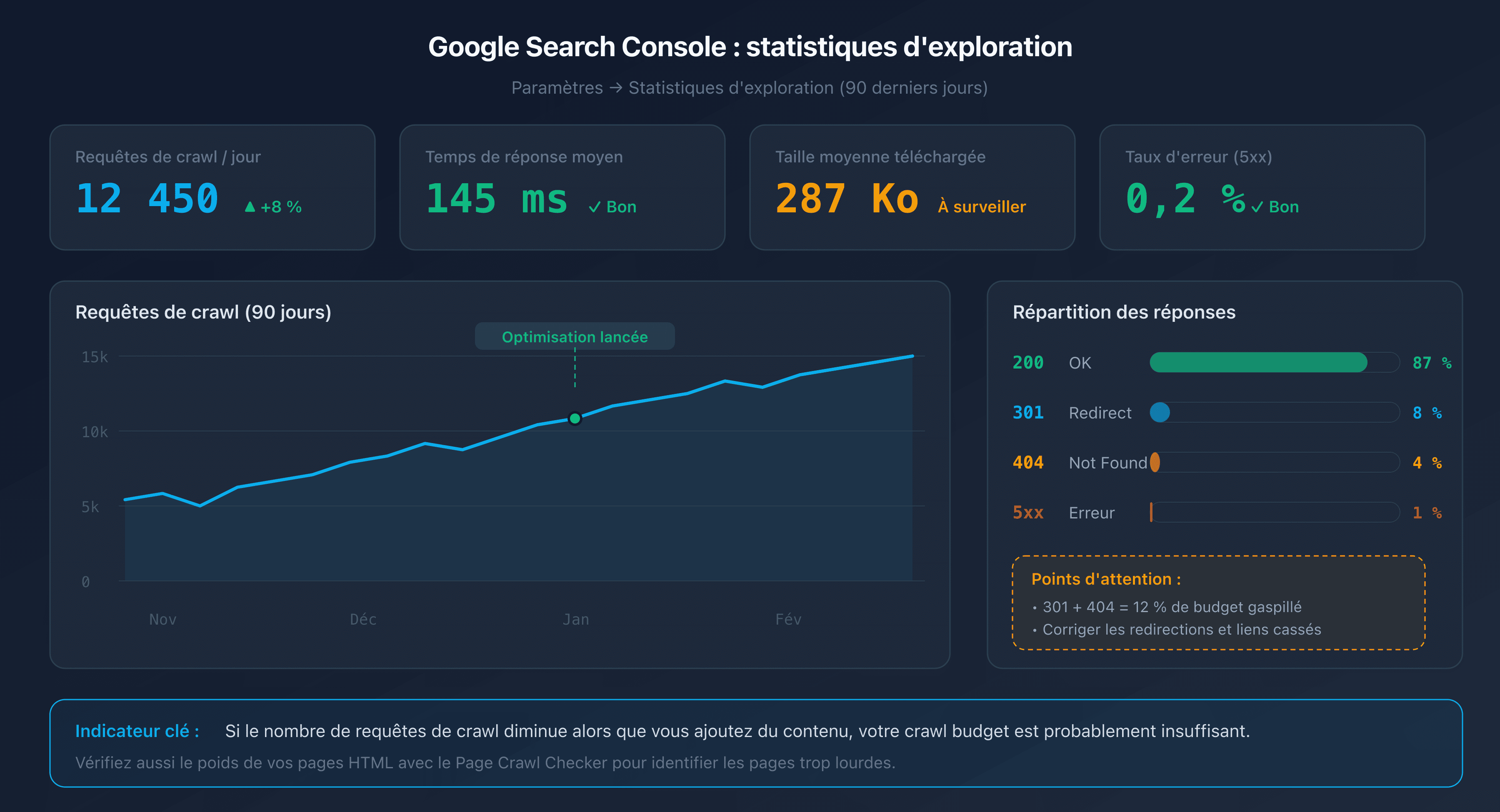The height and width of the screenshot is (812, 1500).
Task: Click the 10k y-axis label
Action: pyautogui.click(x=94, y=432)
